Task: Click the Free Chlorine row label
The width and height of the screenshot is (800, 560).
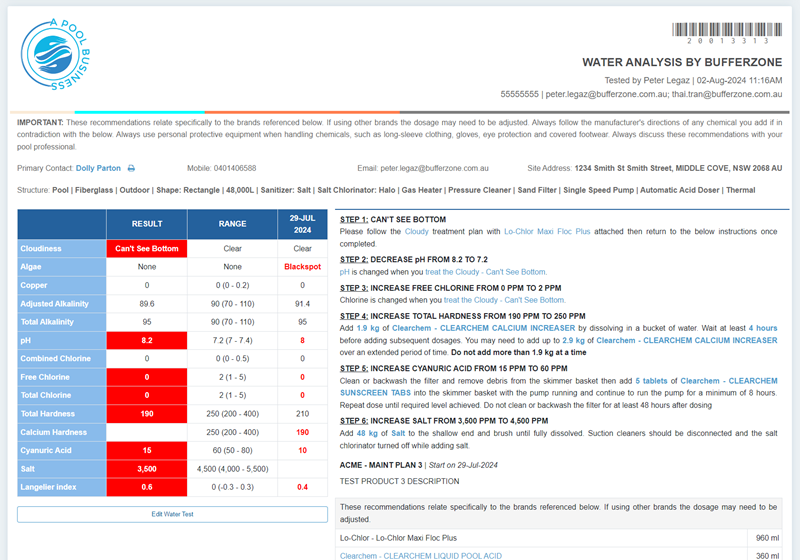Action: [x=62, y=377]
